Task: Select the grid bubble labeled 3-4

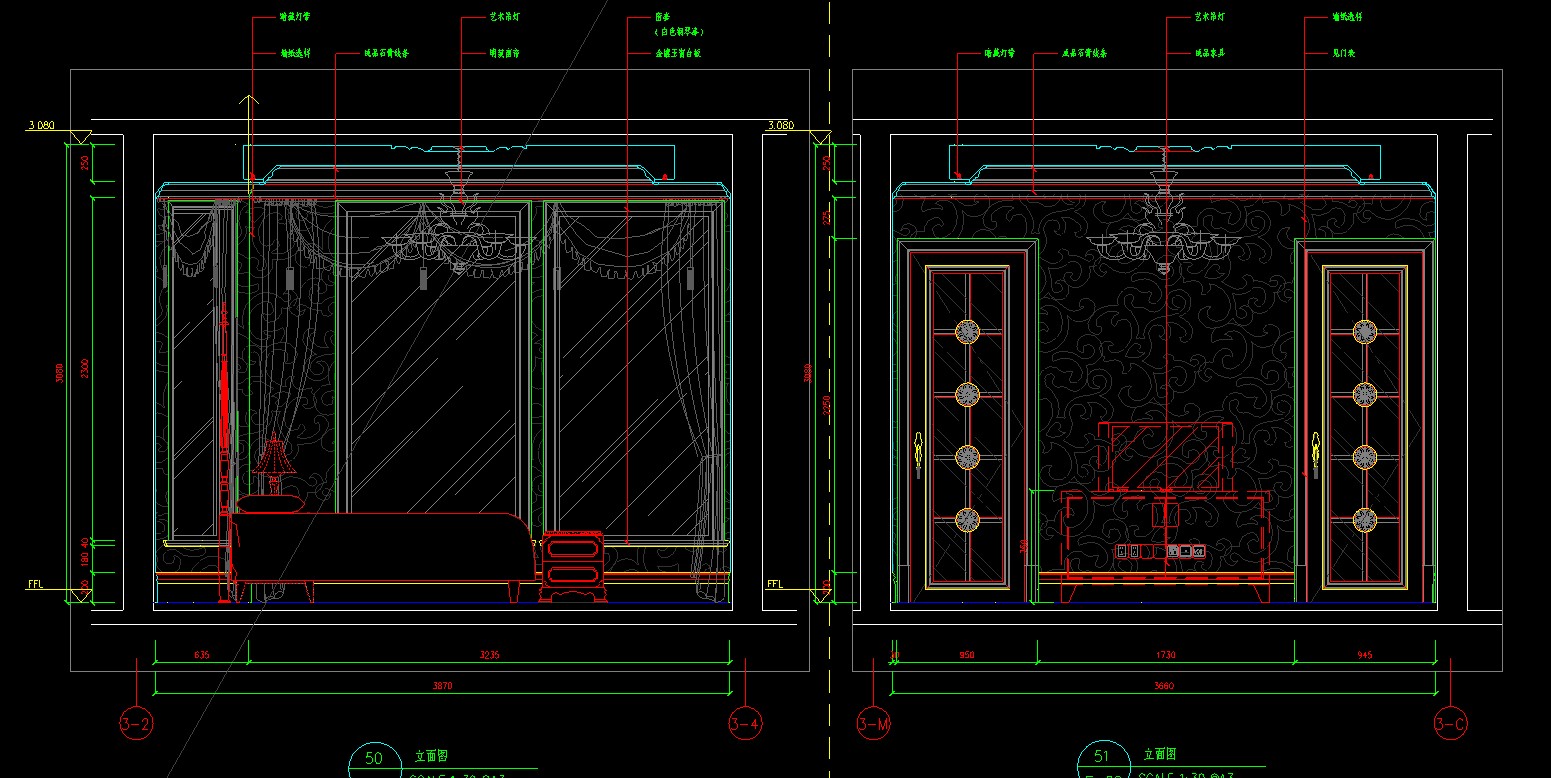Action: tap(745, 723)
